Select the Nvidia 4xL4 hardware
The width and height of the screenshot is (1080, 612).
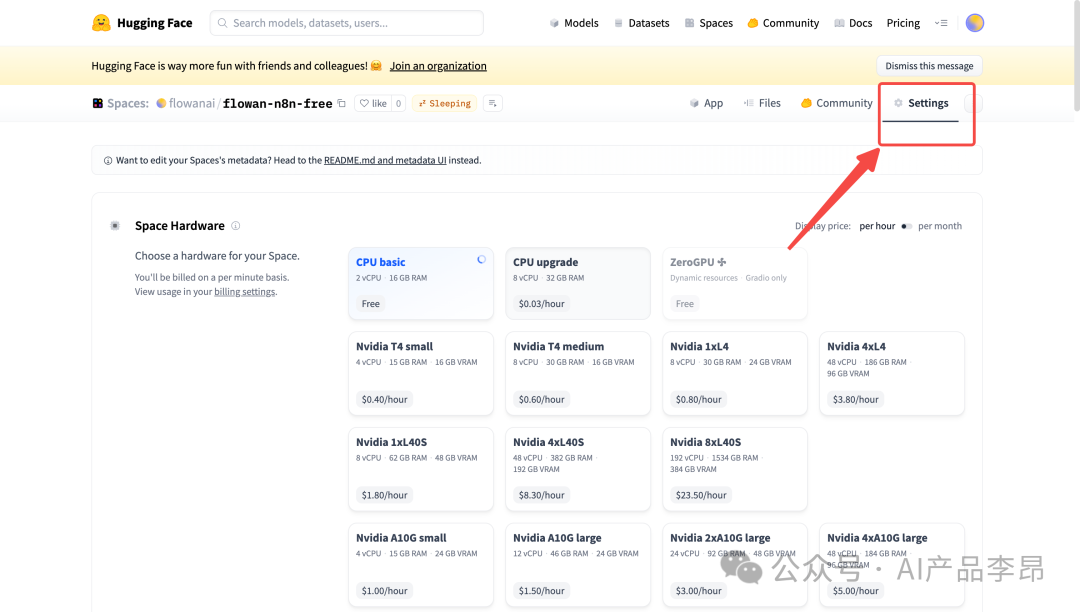[x=892, y=373]
